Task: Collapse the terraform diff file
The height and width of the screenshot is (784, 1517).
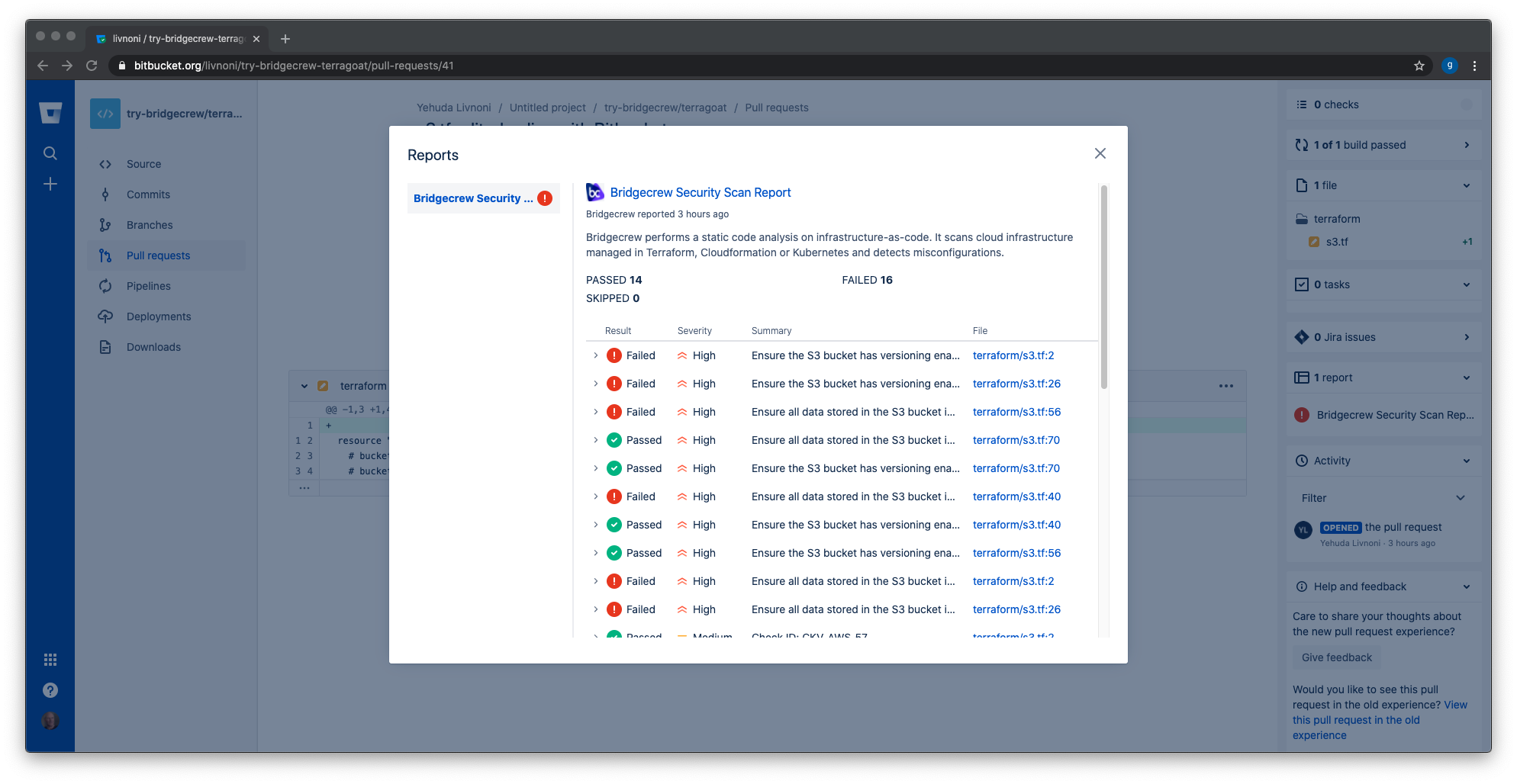Action: point(304,386)
